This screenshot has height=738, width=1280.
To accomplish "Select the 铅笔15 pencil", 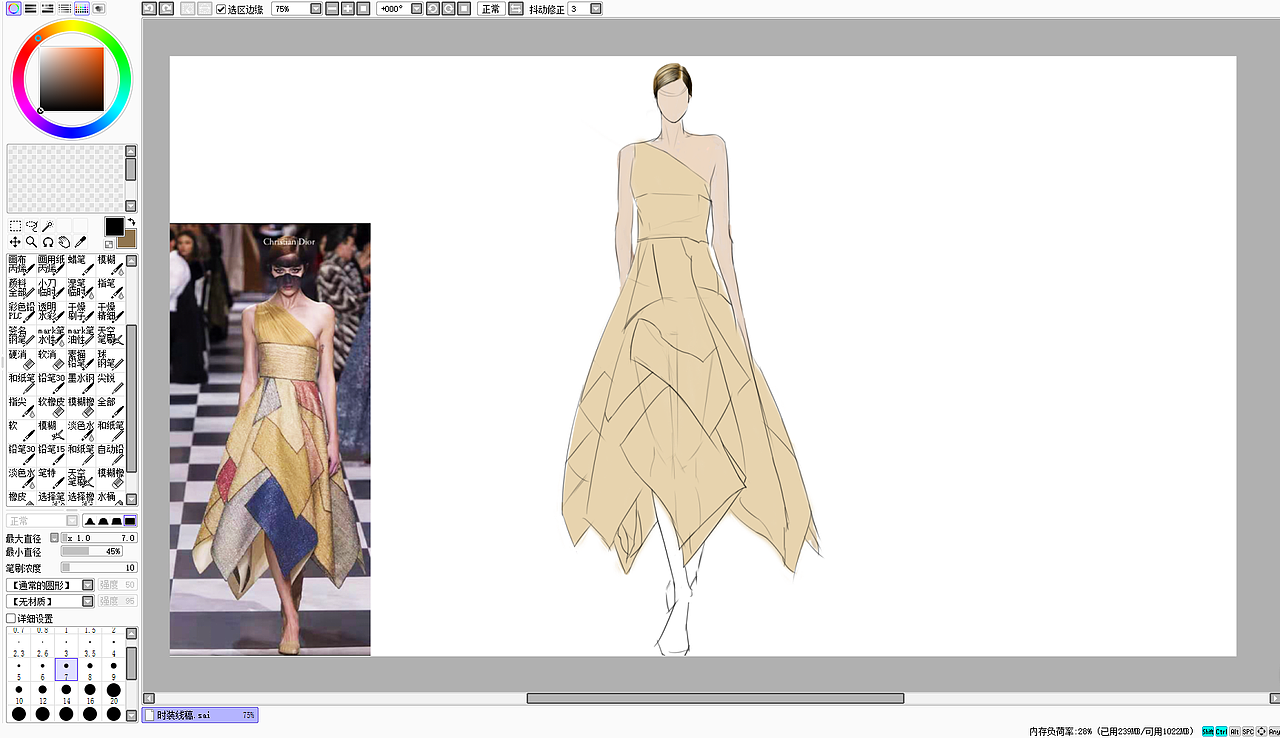I will pos(52,455).
